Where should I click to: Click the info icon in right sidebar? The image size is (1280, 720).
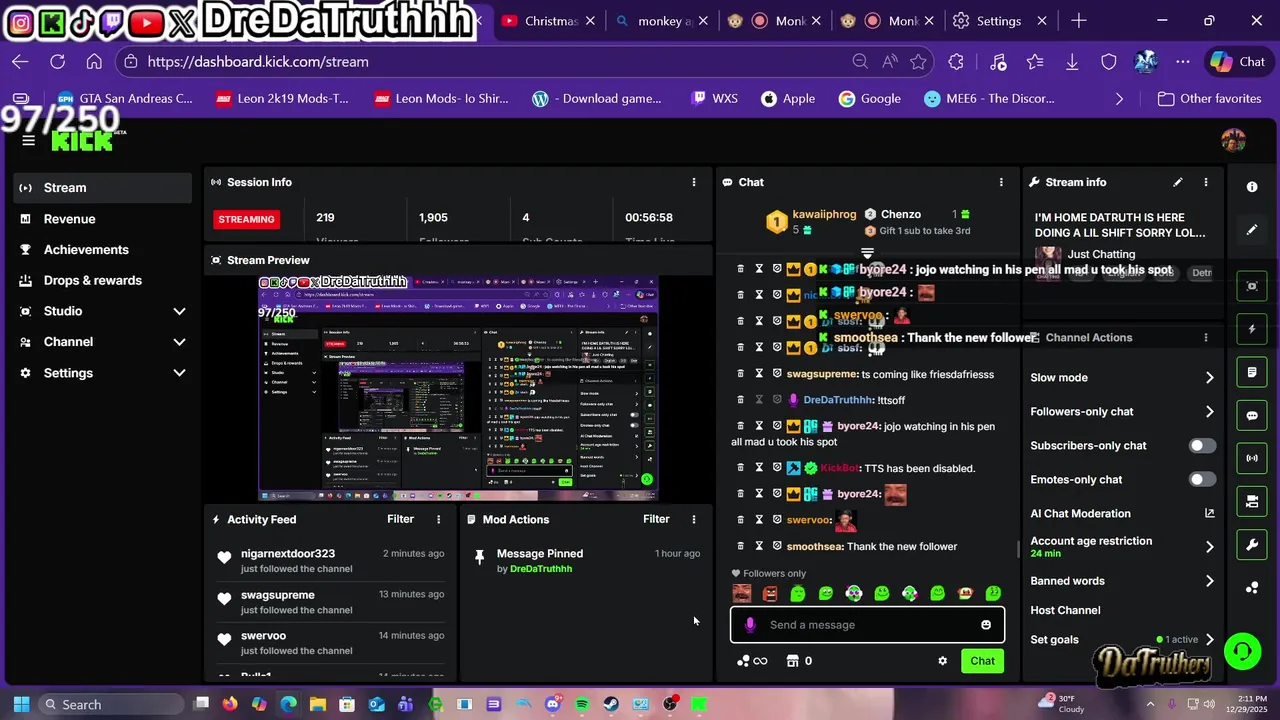pos(1252,187)
